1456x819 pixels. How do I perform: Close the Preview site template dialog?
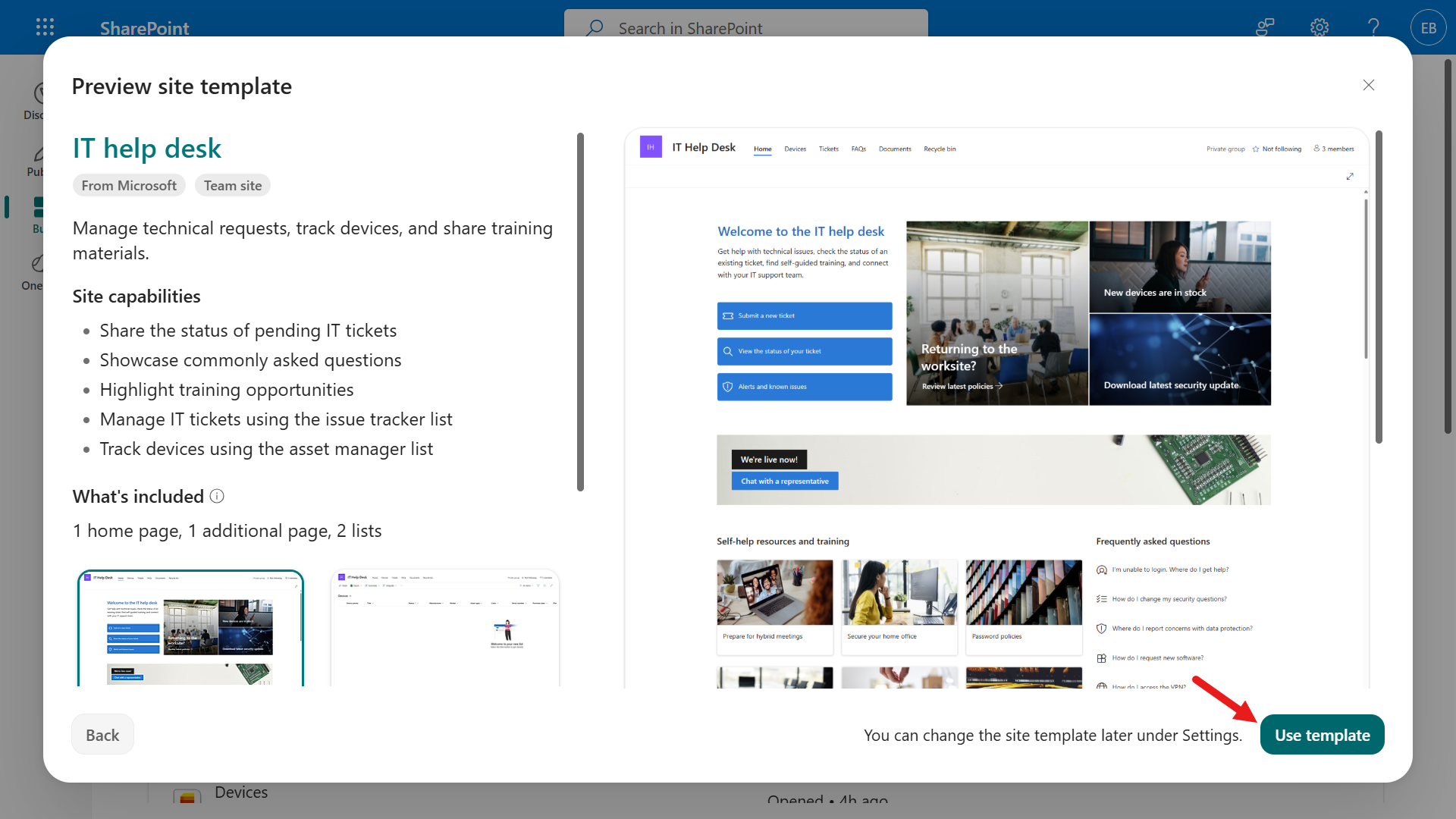1368,85
